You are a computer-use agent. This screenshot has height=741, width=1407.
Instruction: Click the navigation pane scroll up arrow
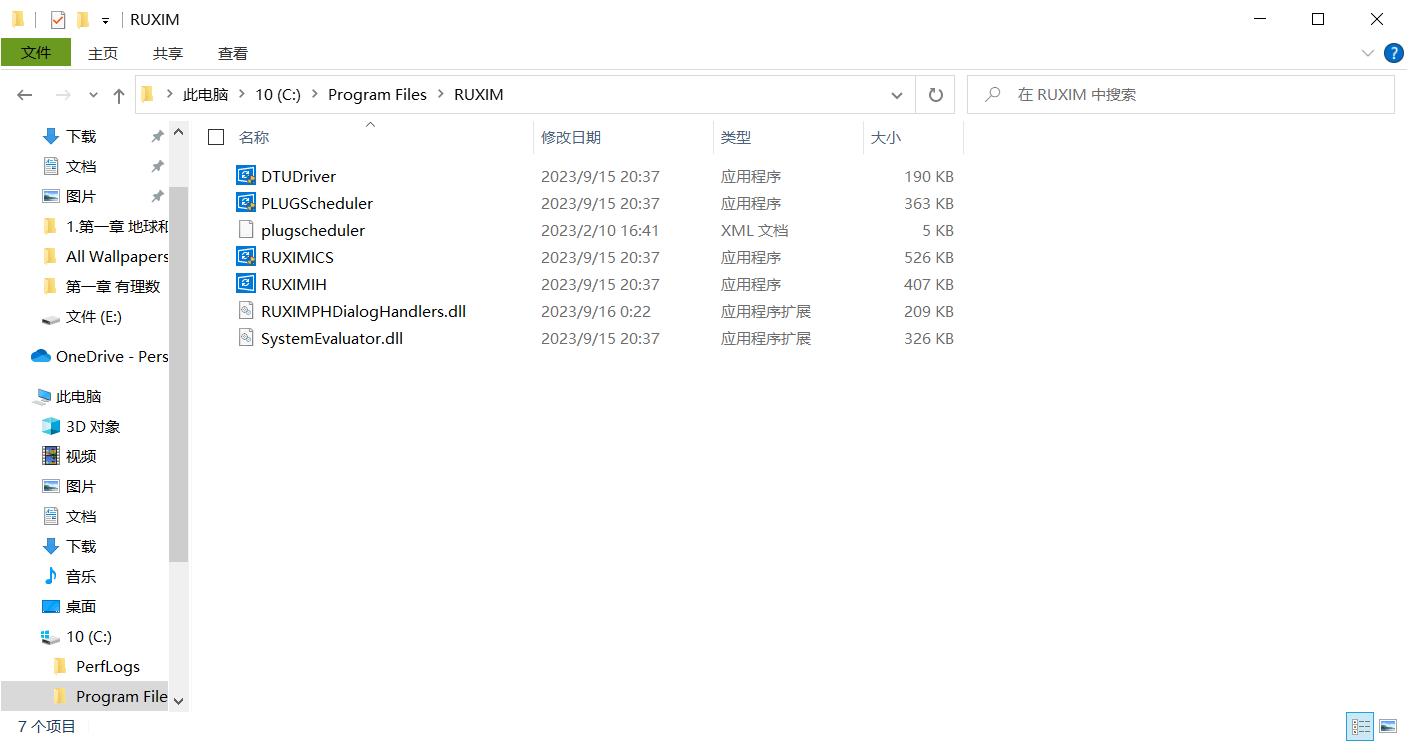click(x=178, y=132)
